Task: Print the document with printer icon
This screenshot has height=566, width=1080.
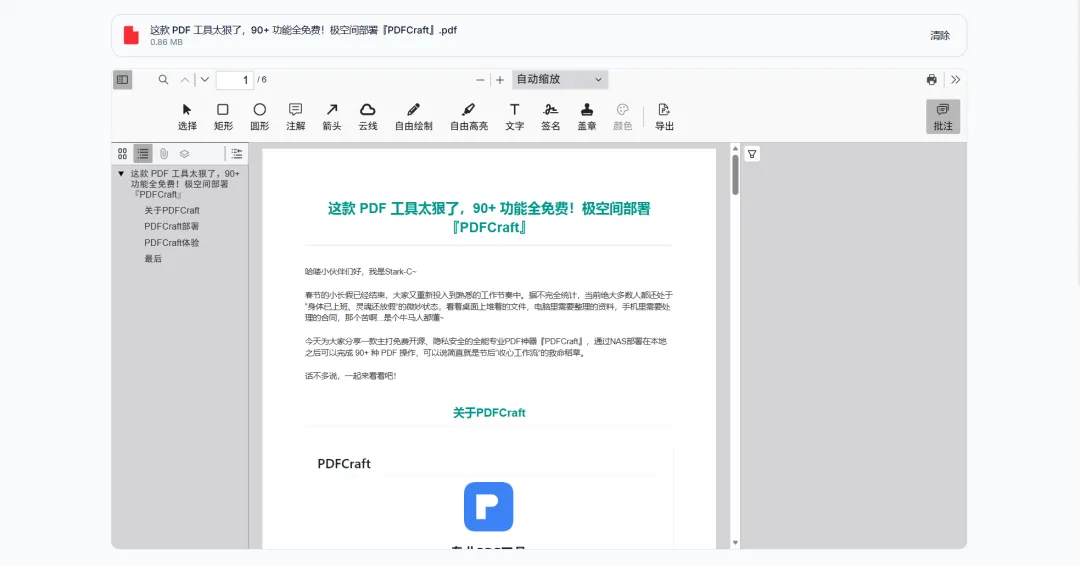Action: coord(932,80)
